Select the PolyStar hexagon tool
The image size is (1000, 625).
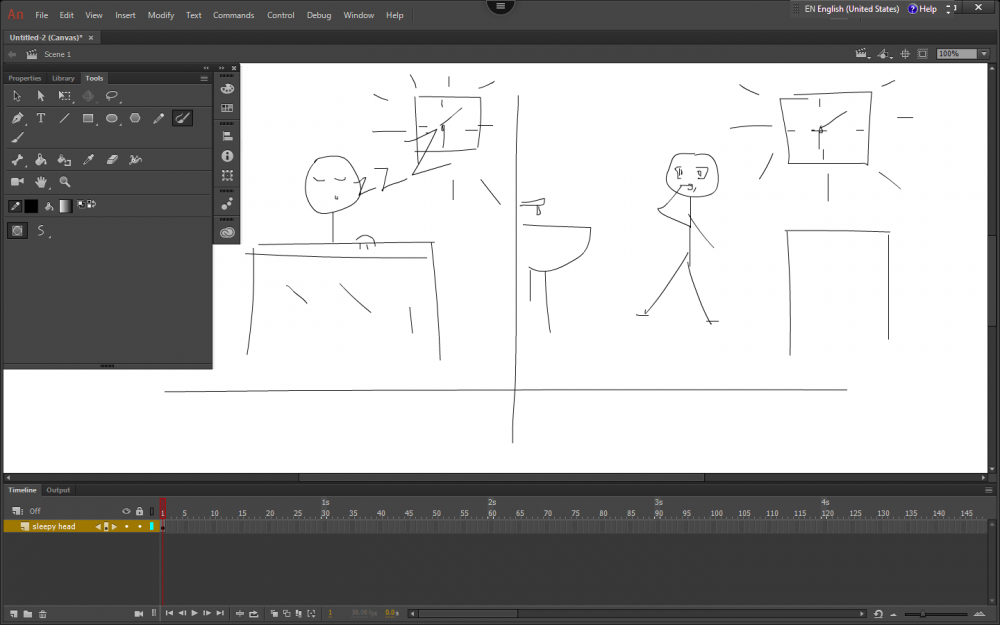[x=135, y=118]
